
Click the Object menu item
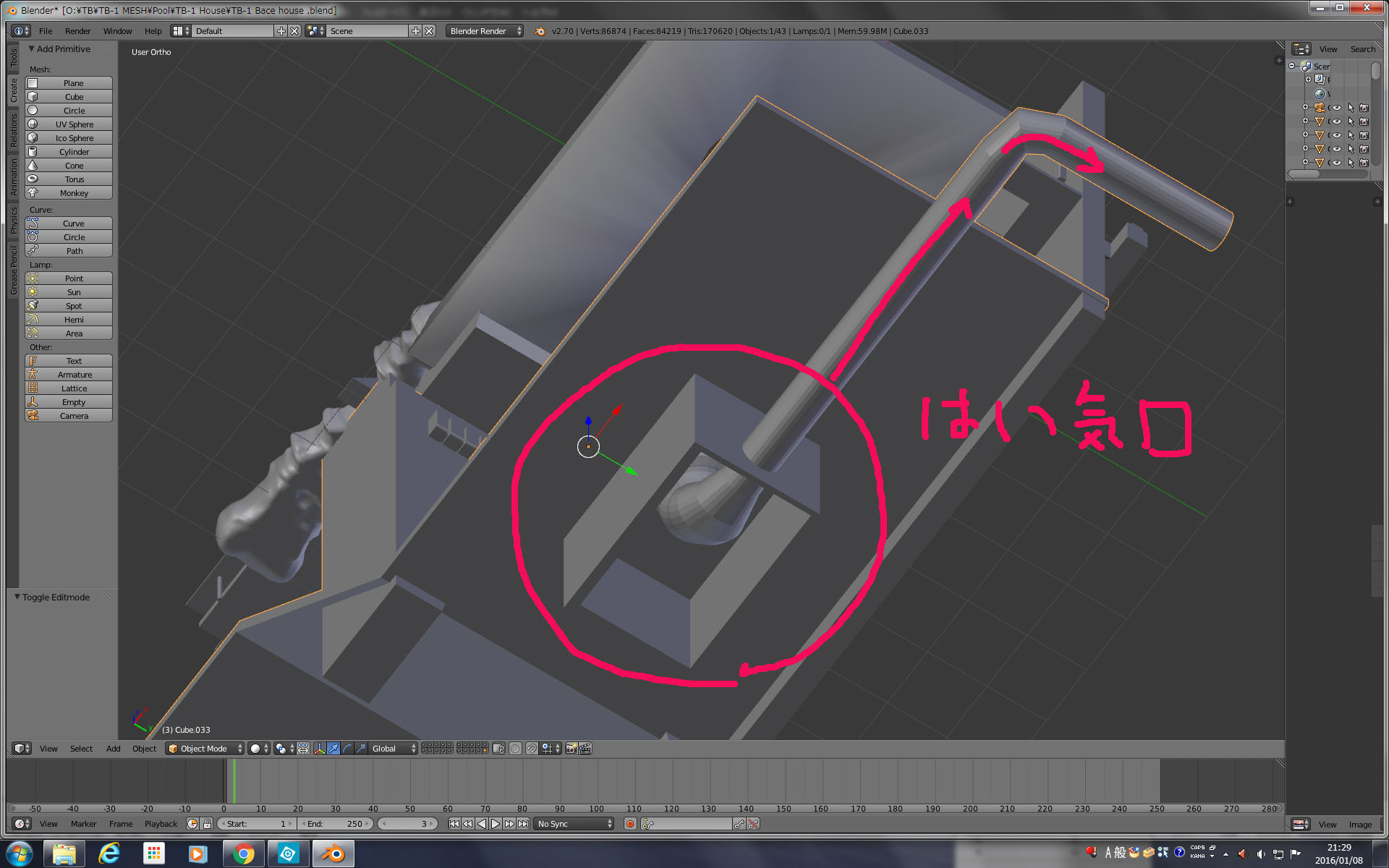pyautogui.click(x=143, y=748)
